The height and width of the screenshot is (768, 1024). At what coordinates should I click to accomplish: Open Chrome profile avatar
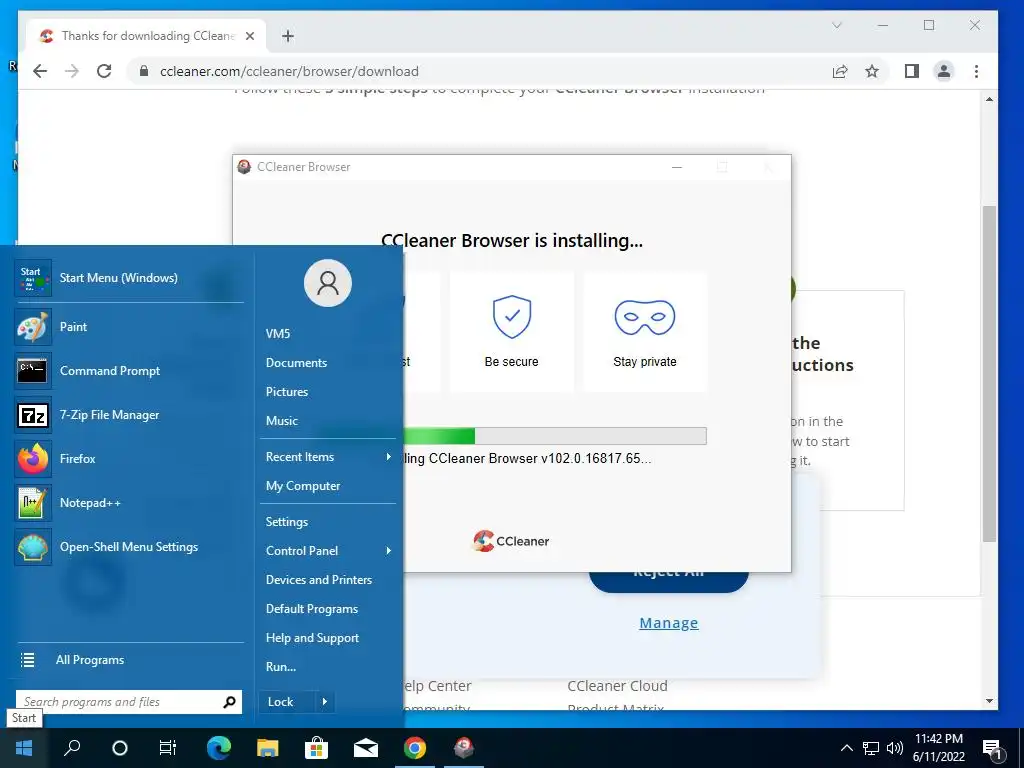[944, 71]
